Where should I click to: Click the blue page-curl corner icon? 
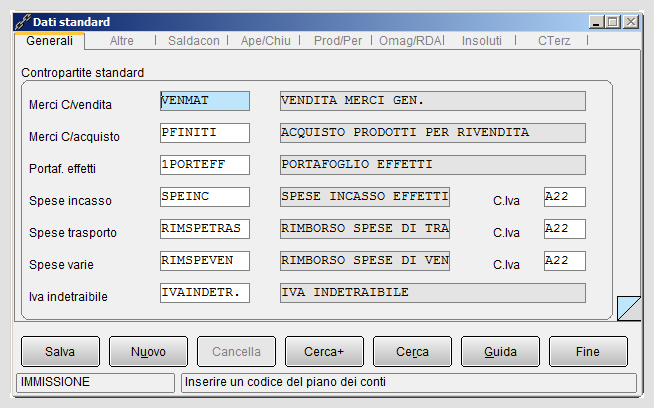(629, 308)
